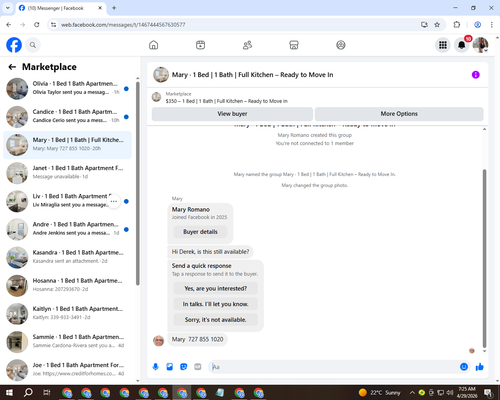Open the tab search dropdown arrow

[x=8, y=8]
